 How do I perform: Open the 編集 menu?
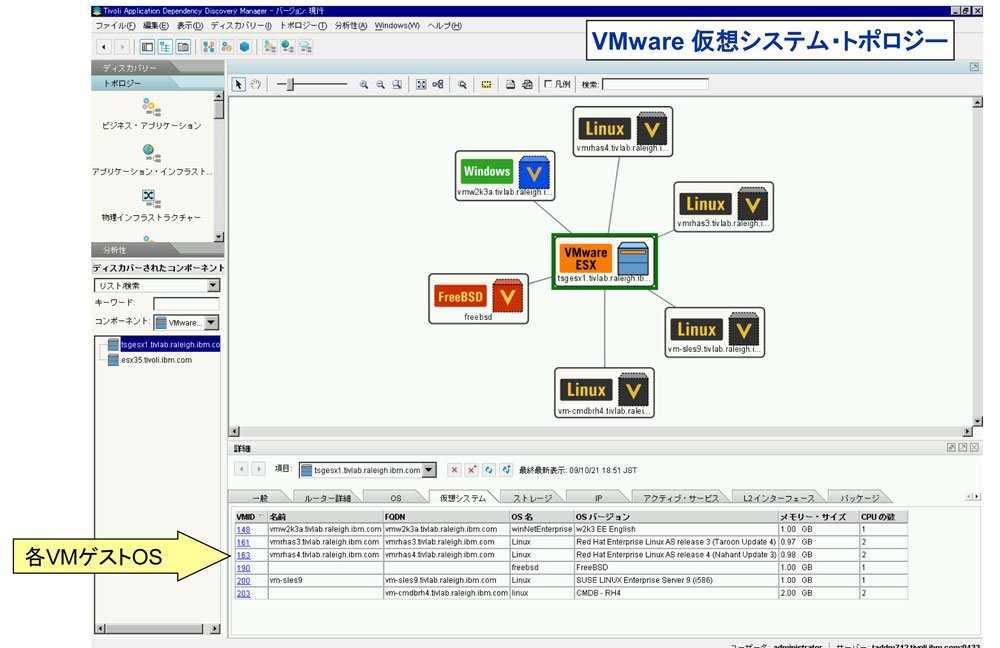(156, 26)
